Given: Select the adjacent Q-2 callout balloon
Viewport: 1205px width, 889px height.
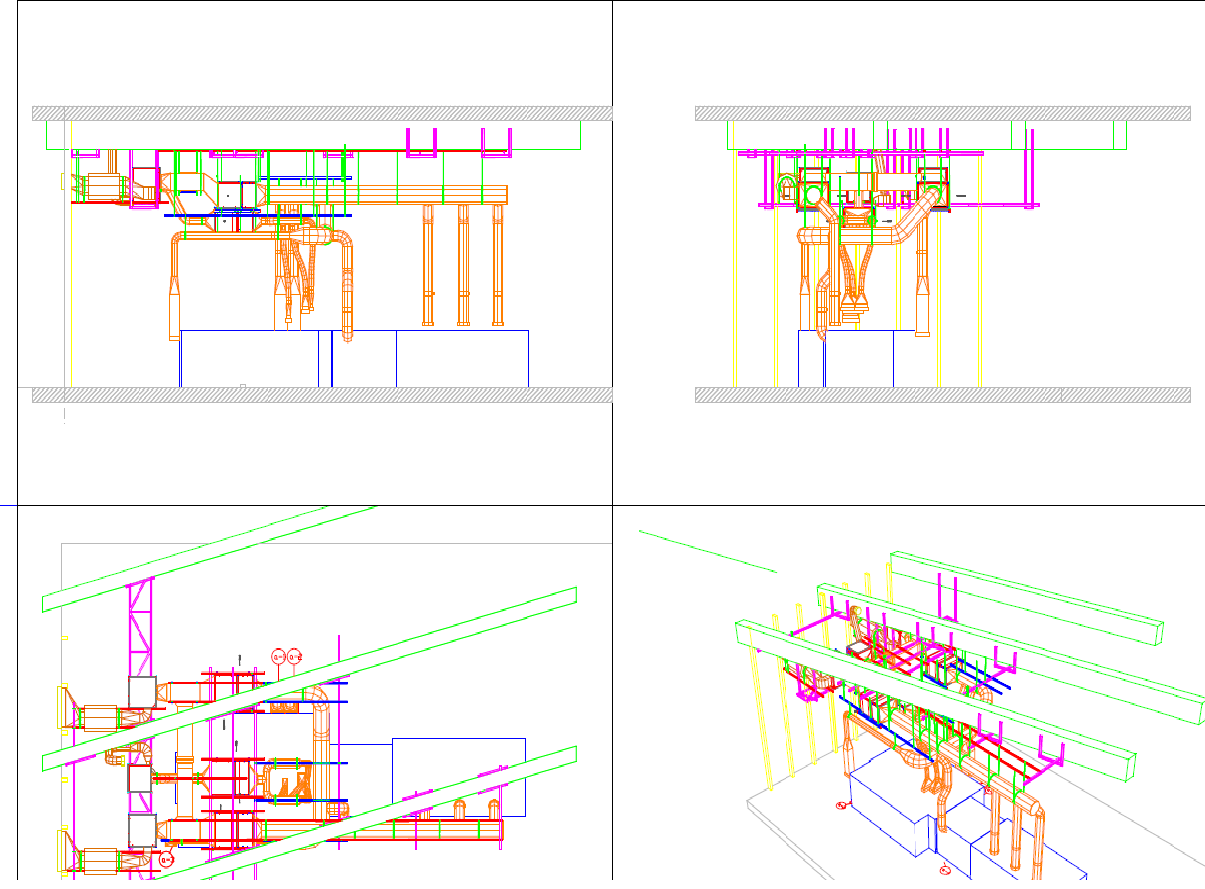Looking at the screenshot, I should click(294, 657).
